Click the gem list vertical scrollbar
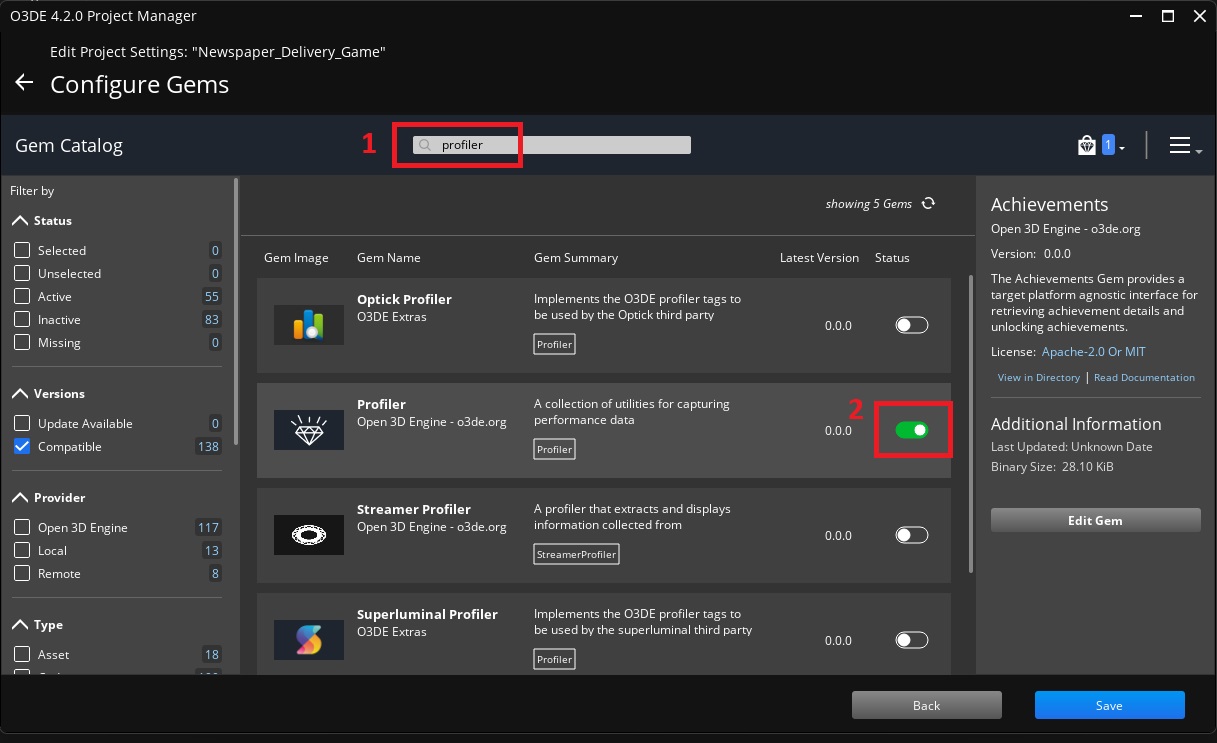 (970, 423)
